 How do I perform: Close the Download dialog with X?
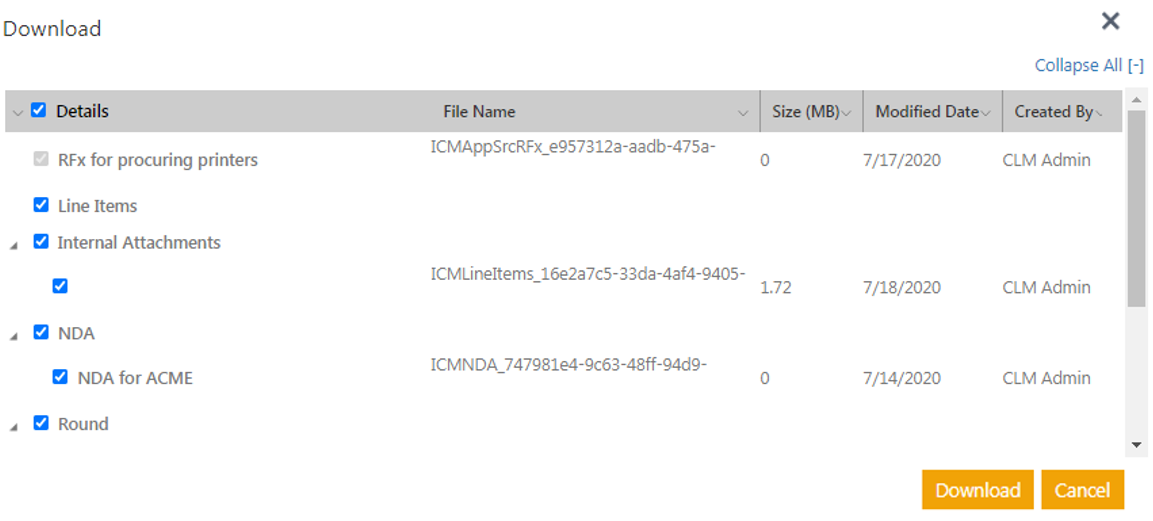click(x=1110, y=21)
